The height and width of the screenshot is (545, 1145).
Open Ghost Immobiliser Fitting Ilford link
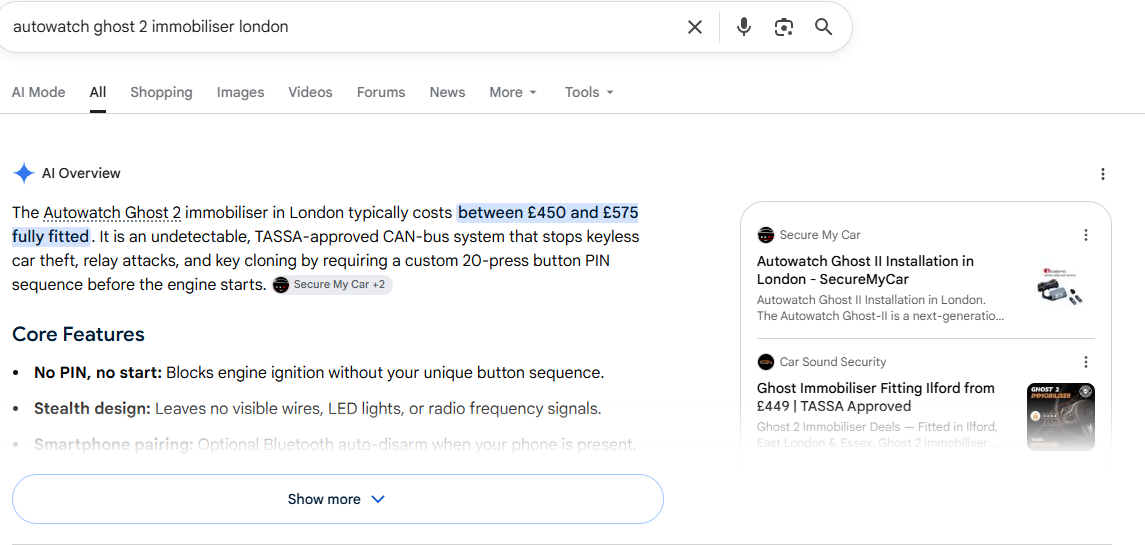click(x=876, y=397)
